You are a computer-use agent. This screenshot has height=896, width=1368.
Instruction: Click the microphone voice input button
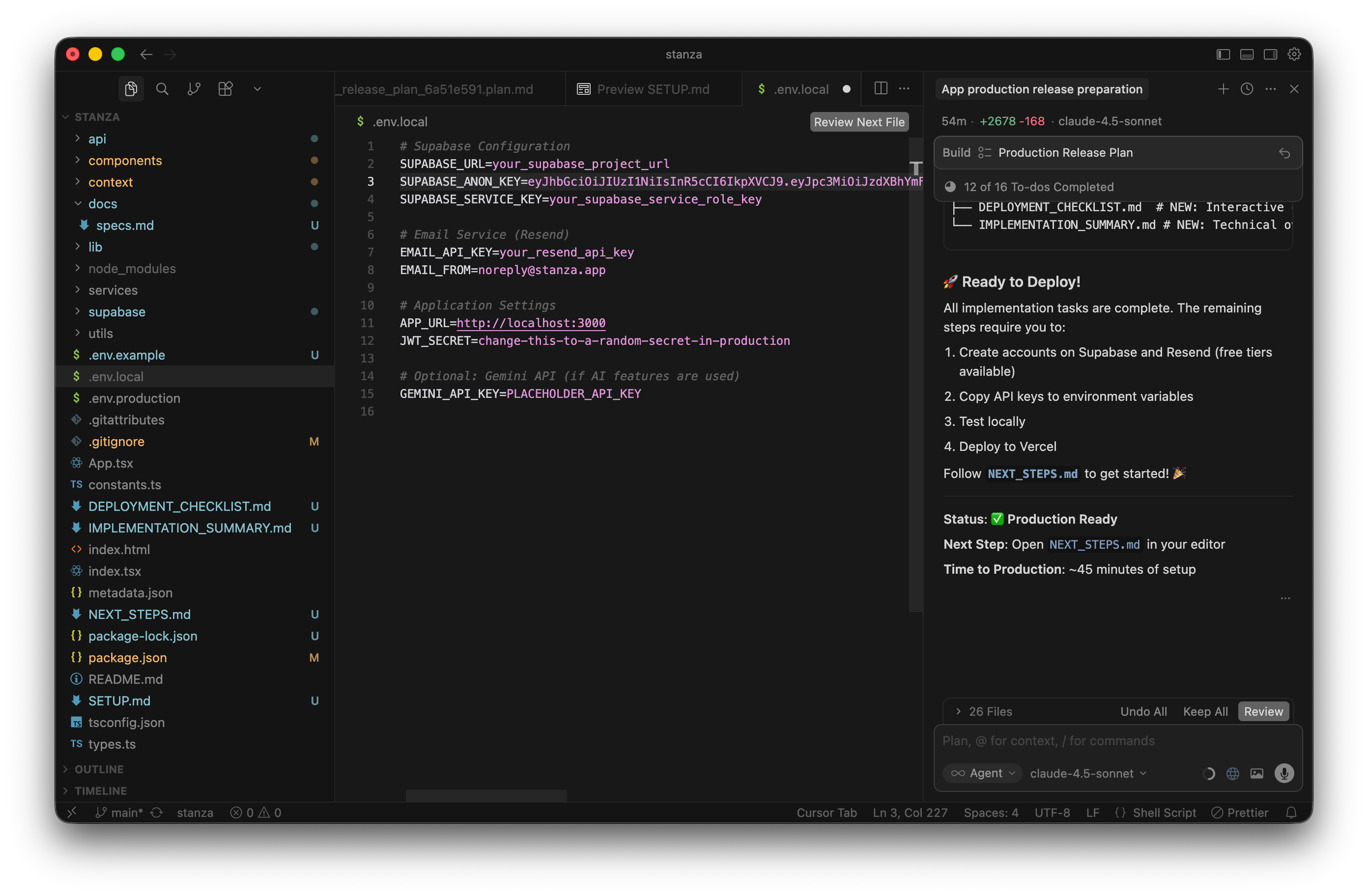tap(1283, 773)
